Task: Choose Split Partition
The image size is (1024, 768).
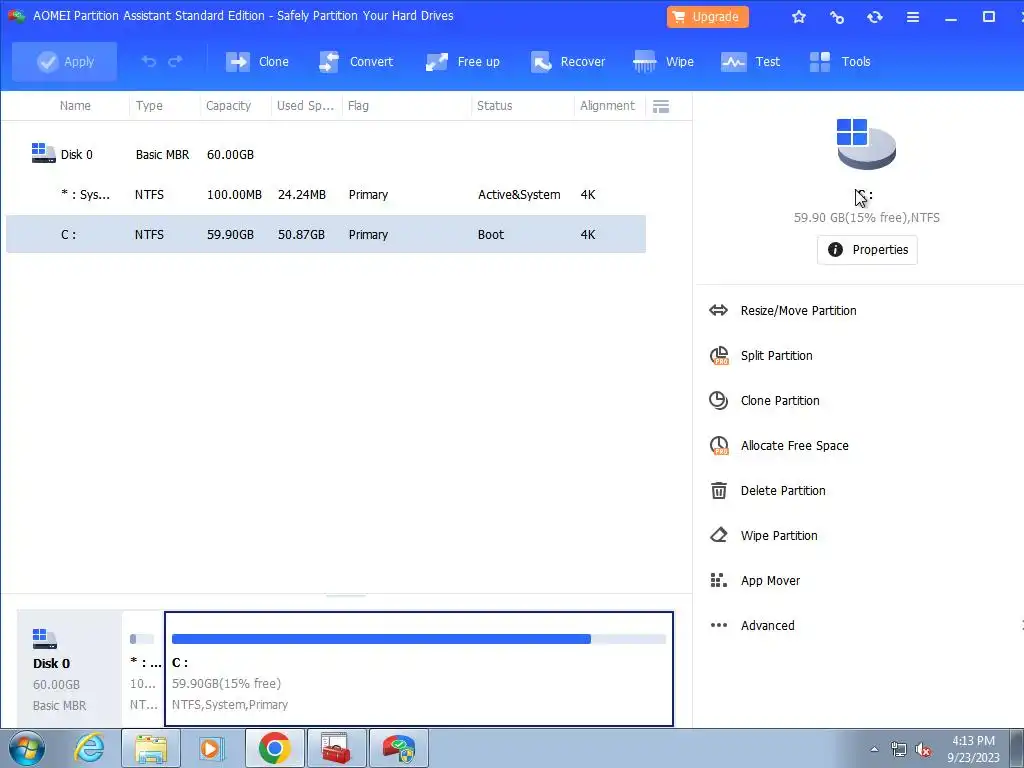Action: tap(776, 355)
